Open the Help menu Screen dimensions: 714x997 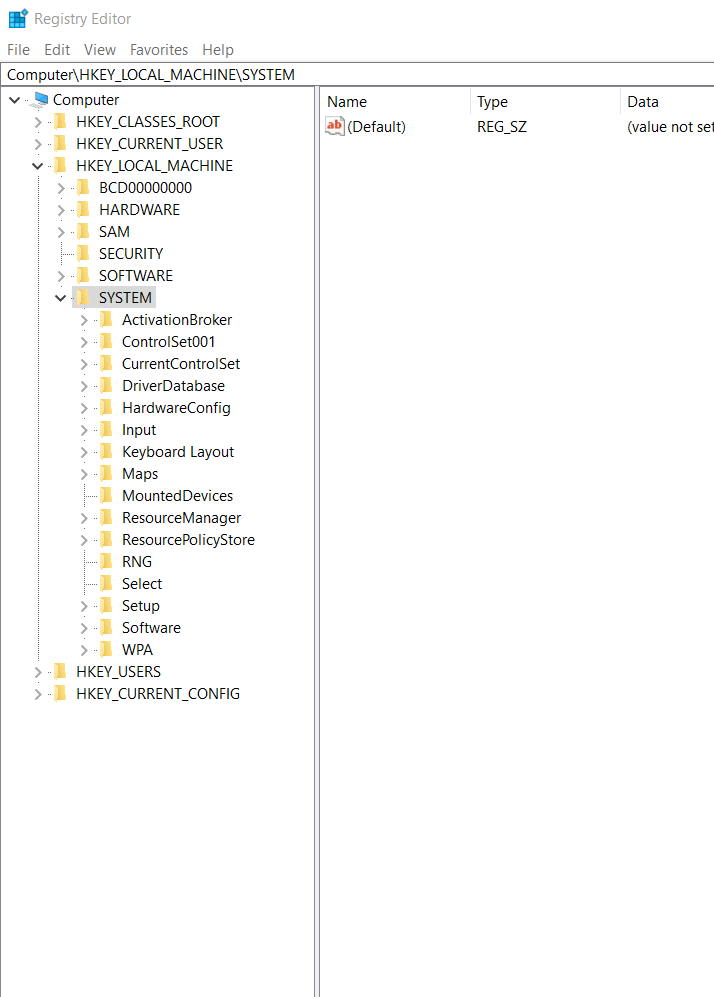pyautogui.click(x=218, y=50)
